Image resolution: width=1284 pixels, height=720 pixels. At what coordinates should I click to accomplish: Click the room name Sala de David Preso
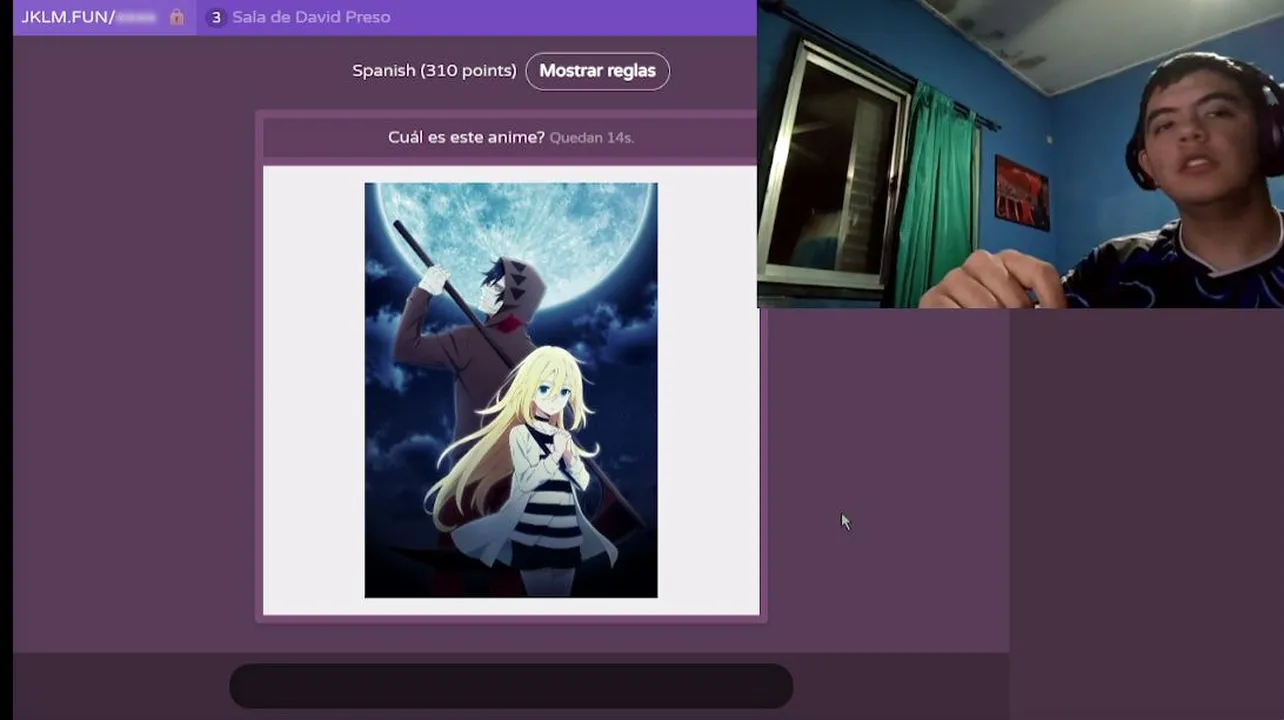[x=311, y=17]
